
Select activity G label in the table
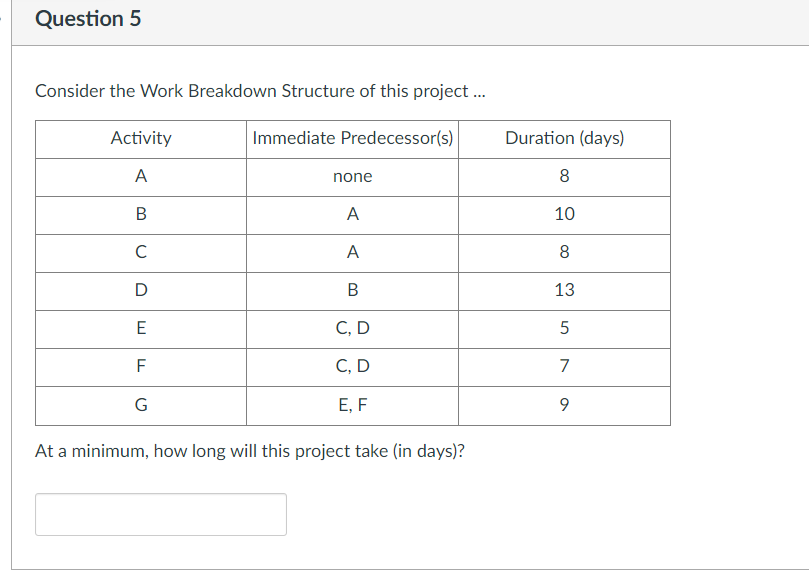[140, 405]
